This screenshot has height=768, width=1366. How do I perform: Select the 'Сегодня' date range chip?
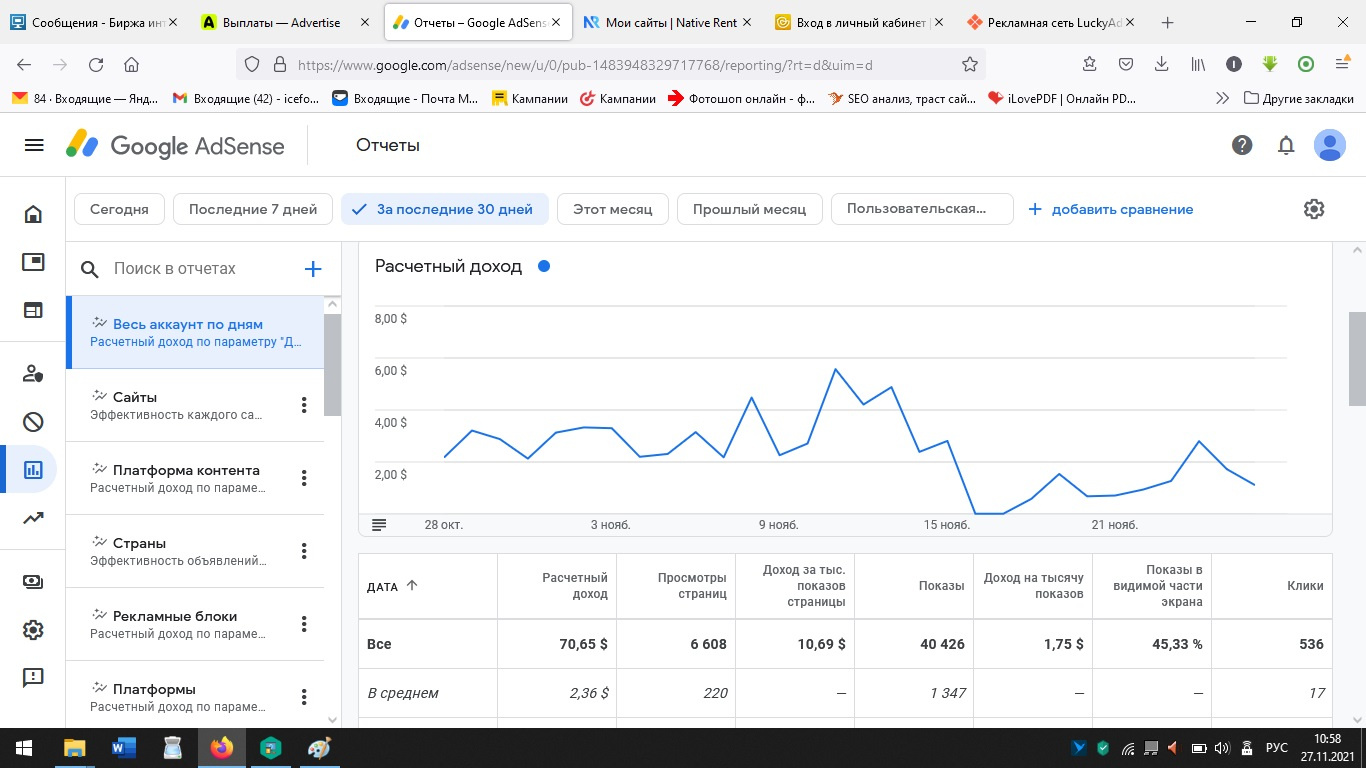119,209
